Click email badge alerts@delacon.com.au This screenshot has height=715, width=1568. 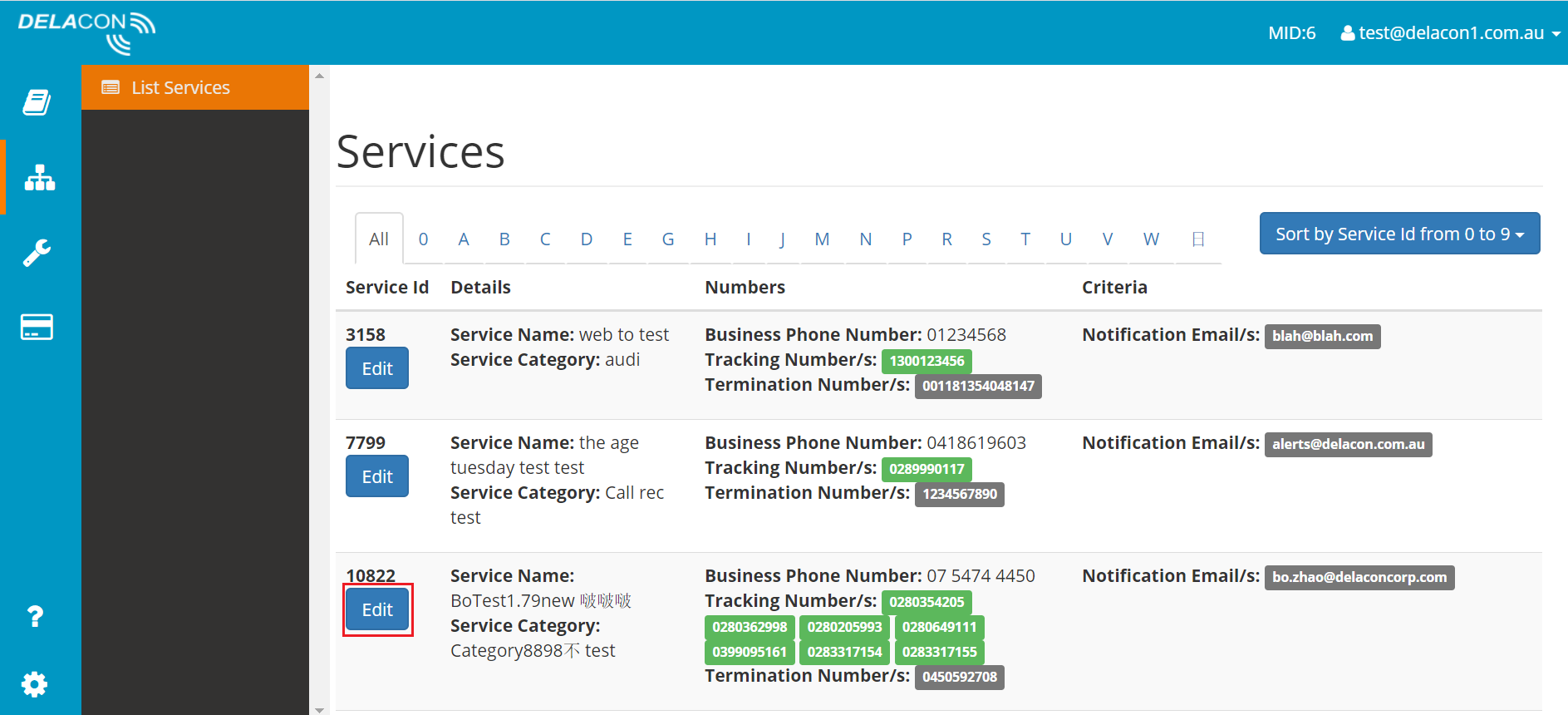pos(1348,444)
